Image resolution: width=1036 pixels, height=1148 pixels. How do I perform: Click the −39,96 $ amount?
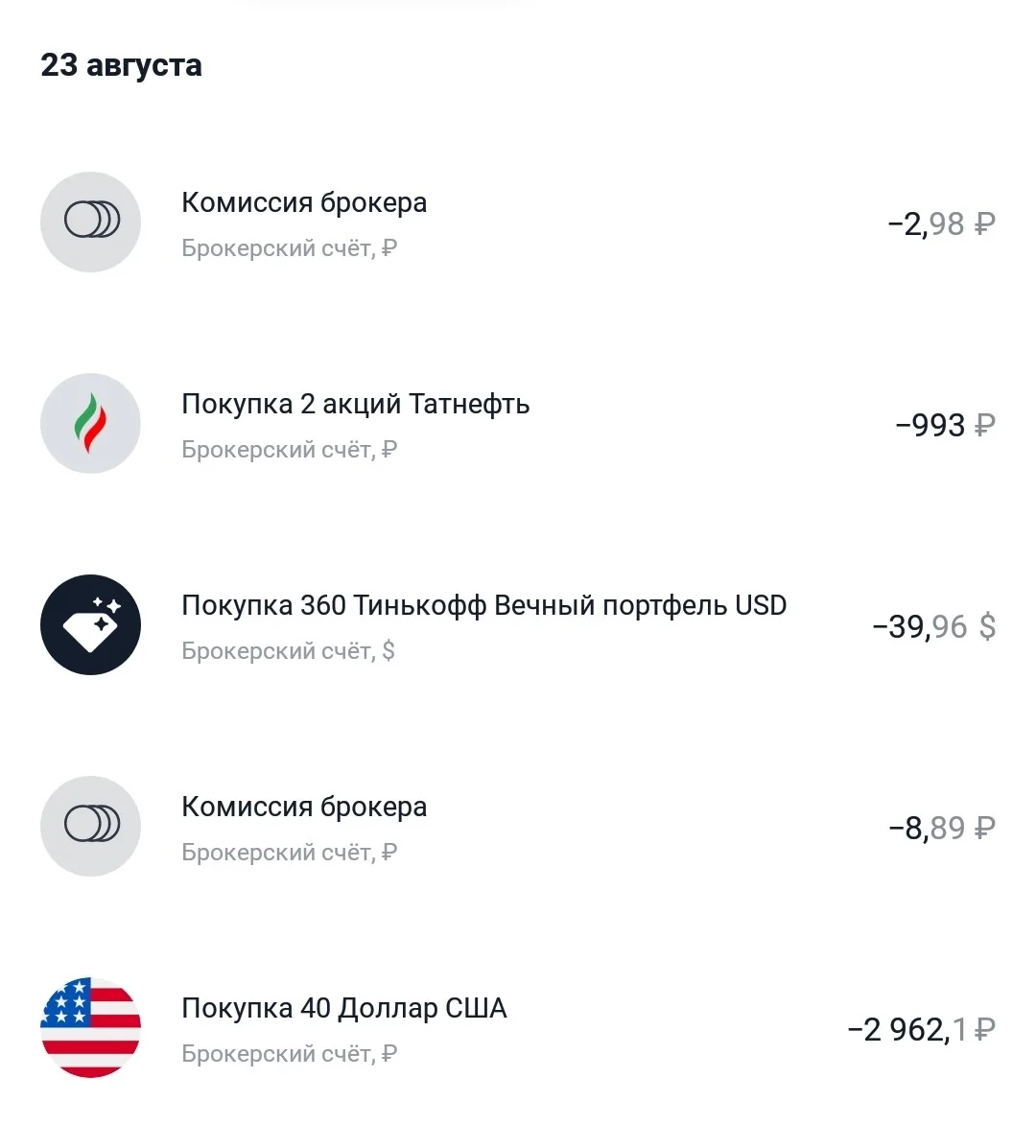[x=934, y=626]
